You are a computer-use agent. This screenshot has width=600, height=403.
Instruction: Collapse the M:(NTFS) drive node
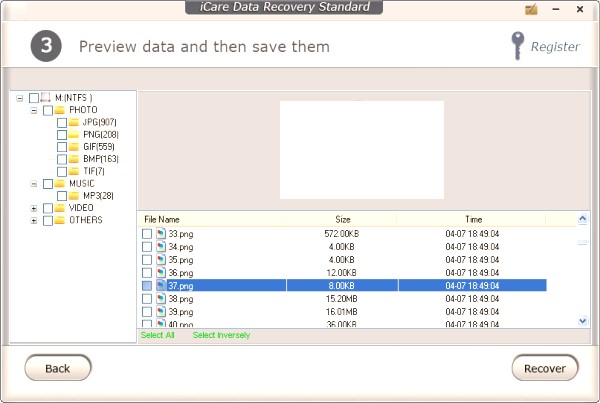click(20, 98)
